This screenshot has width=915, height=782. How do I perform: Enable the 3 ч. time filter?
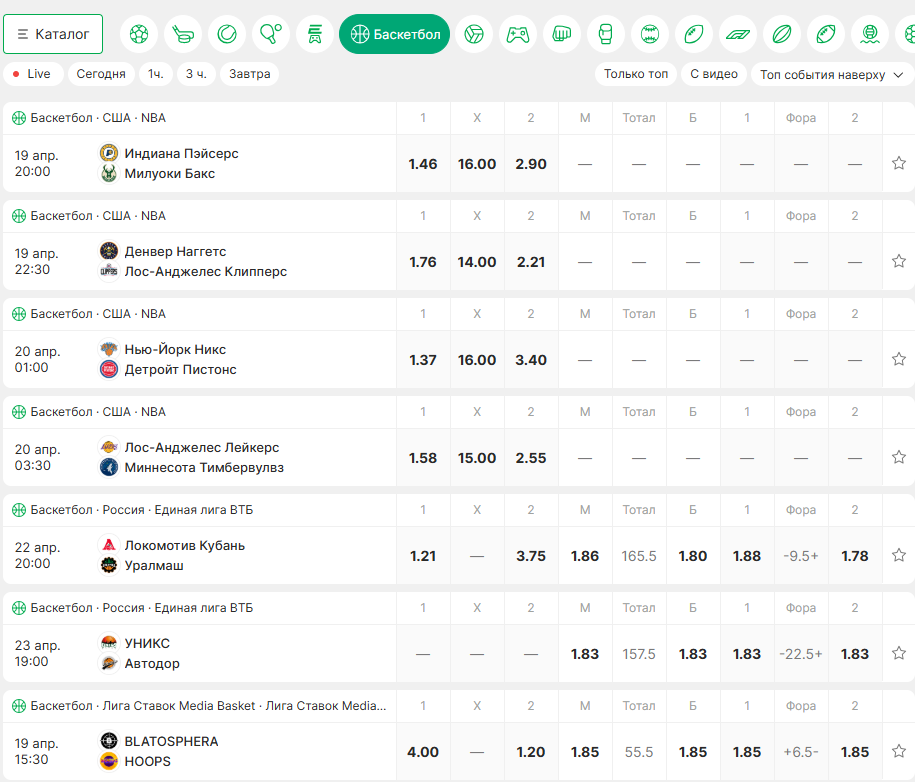coord(196,74)
